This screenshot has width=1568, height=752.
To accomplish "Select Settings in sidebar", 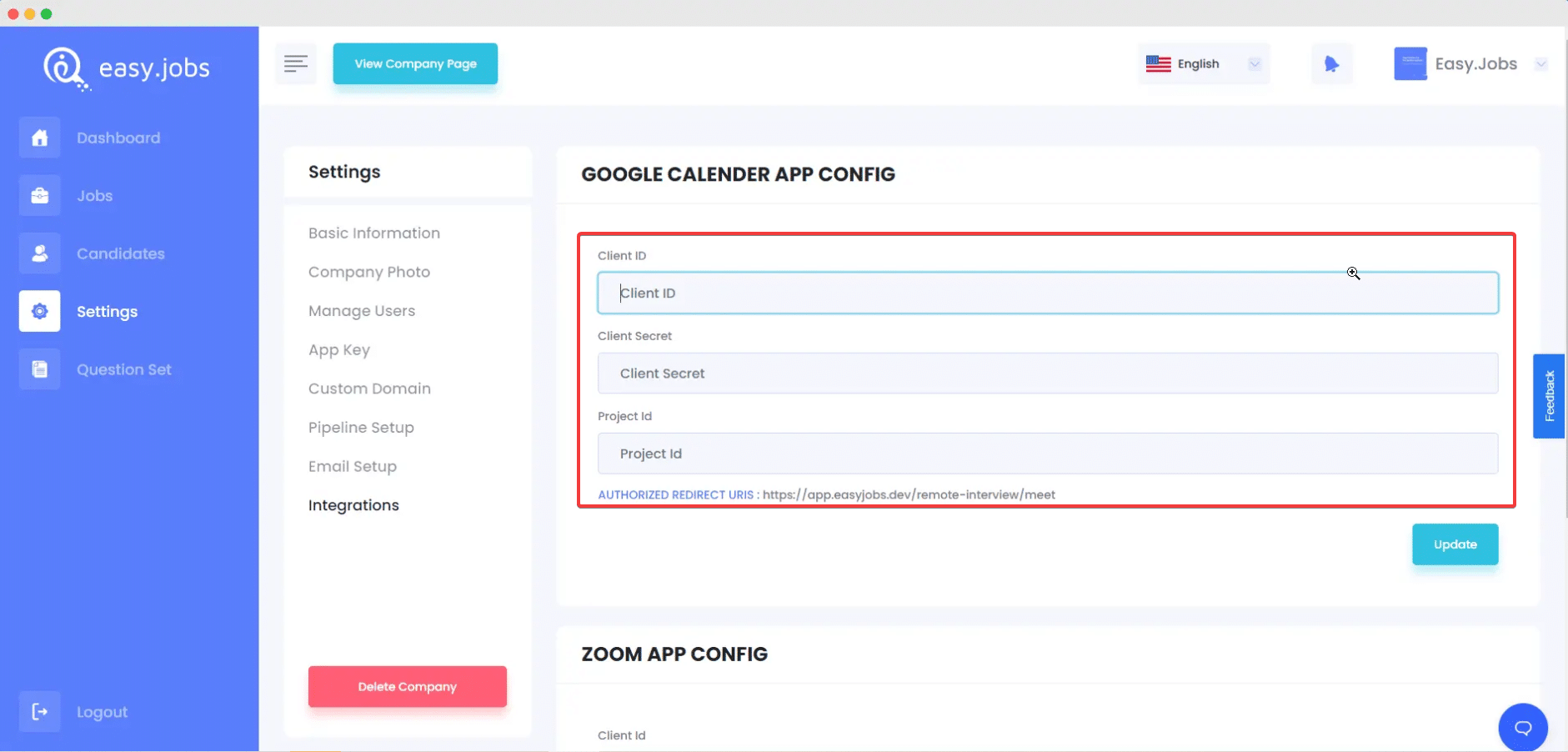I will (x=108, y=312).
